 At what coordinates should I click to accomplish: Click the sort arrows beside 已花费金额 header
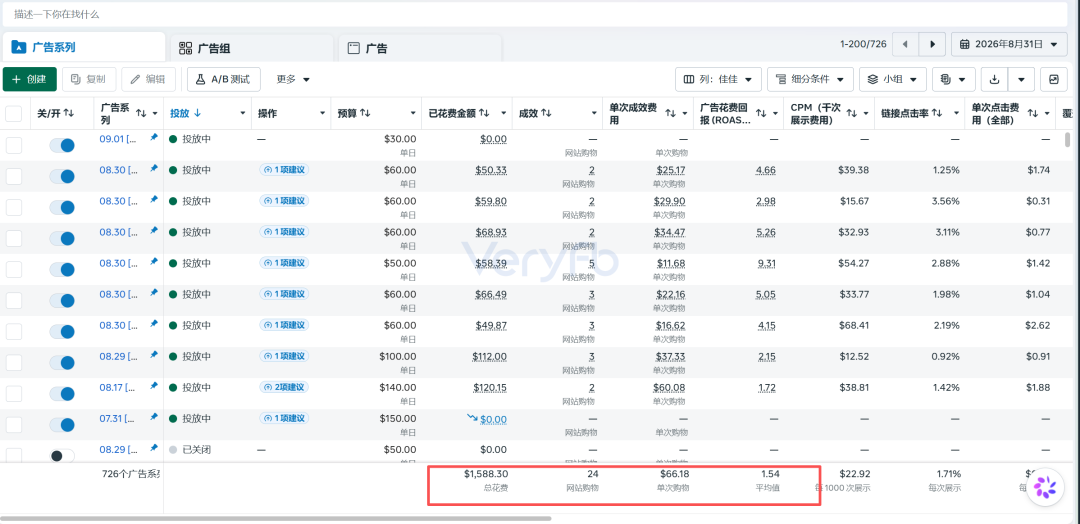coord(484,113)
